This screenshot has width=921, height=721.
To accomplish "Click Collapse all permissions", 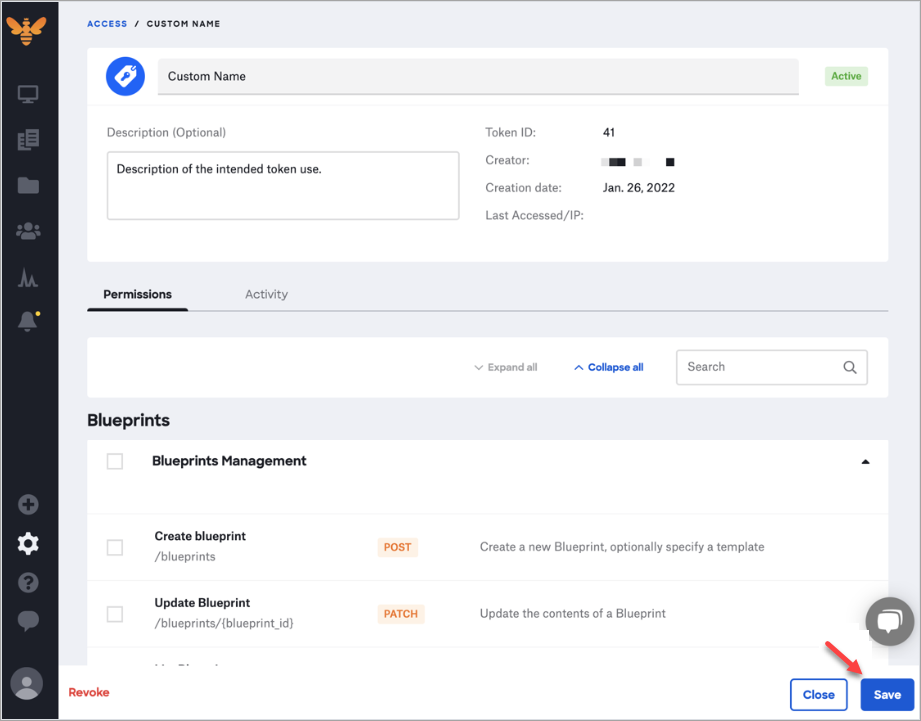I will coord(607,367).
